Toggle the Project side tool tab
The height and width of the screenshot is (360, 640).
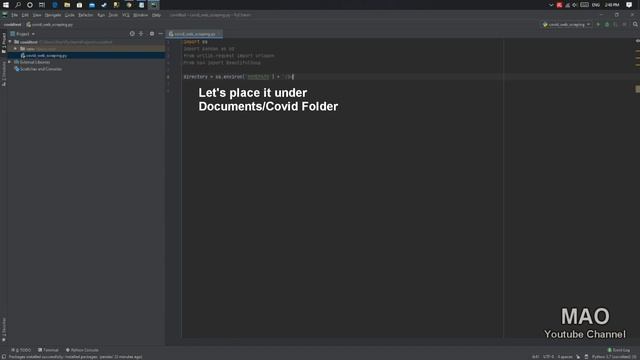[x=4, y=43]
